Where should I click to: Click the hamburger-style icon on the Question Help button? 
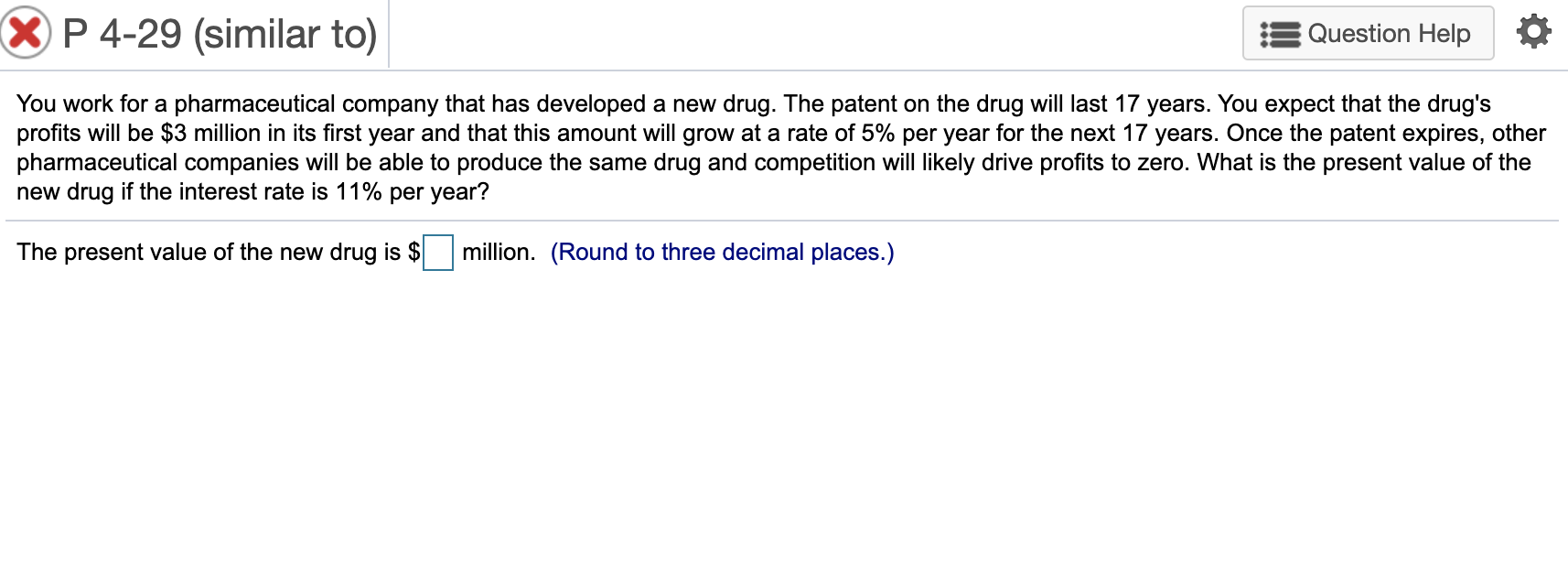tap(1283, 33)
